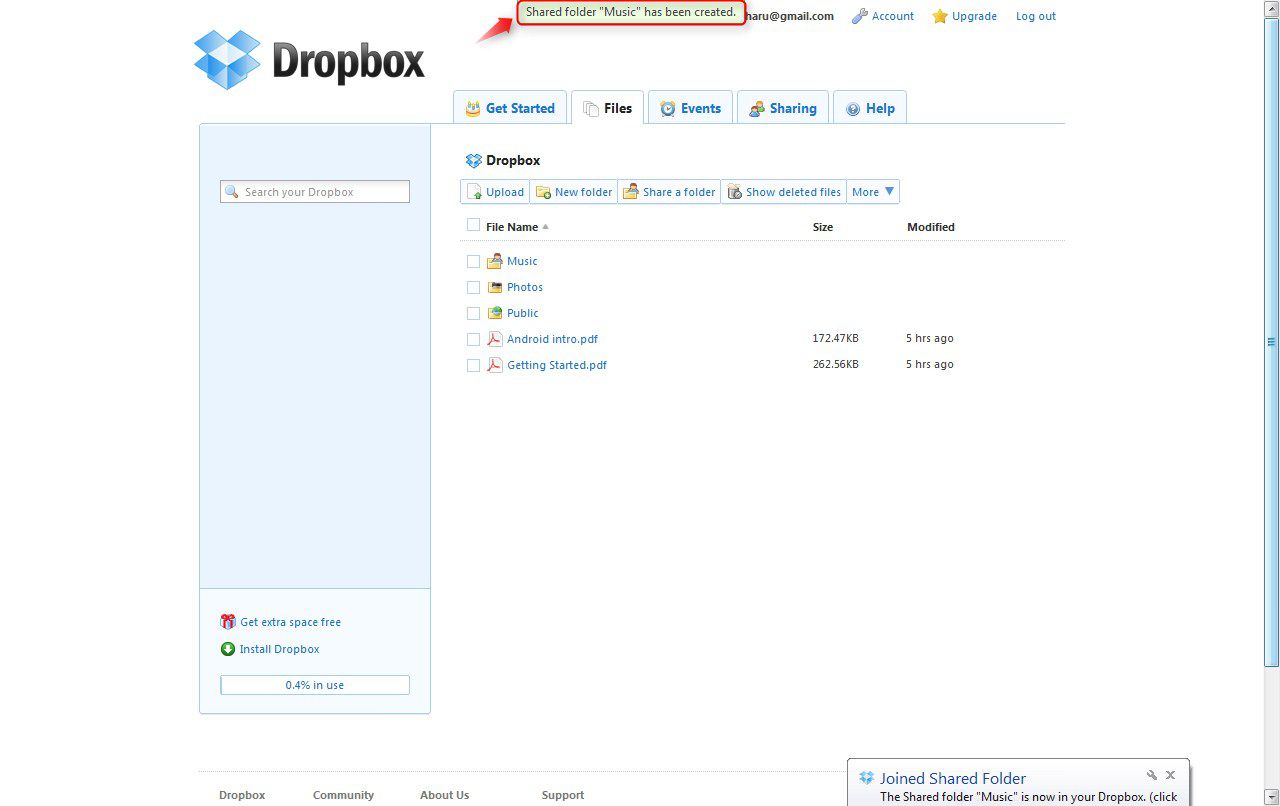This screenshot has height=806, width=1280.
Task: Click the Joined Shared Folder notification title
Action: (x=953, y=778)
